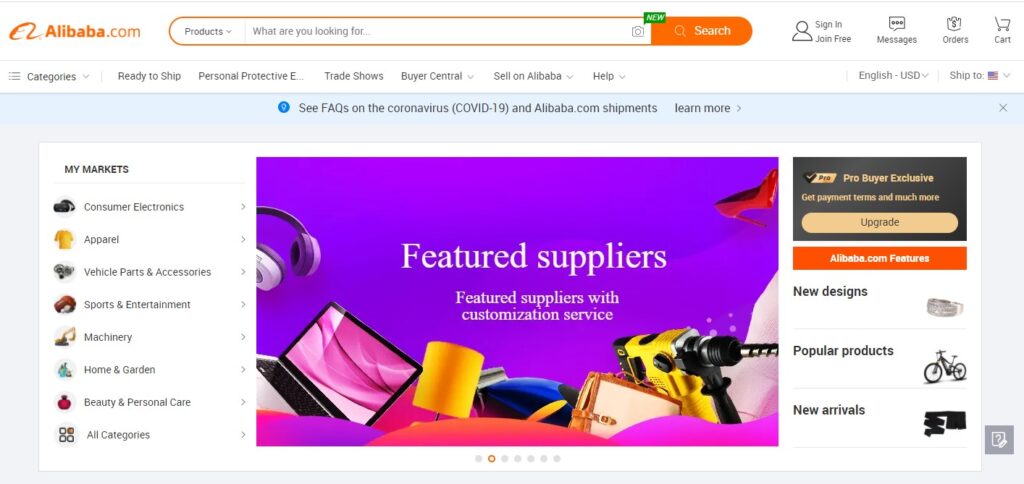Open All Categories grid icon

67,435
